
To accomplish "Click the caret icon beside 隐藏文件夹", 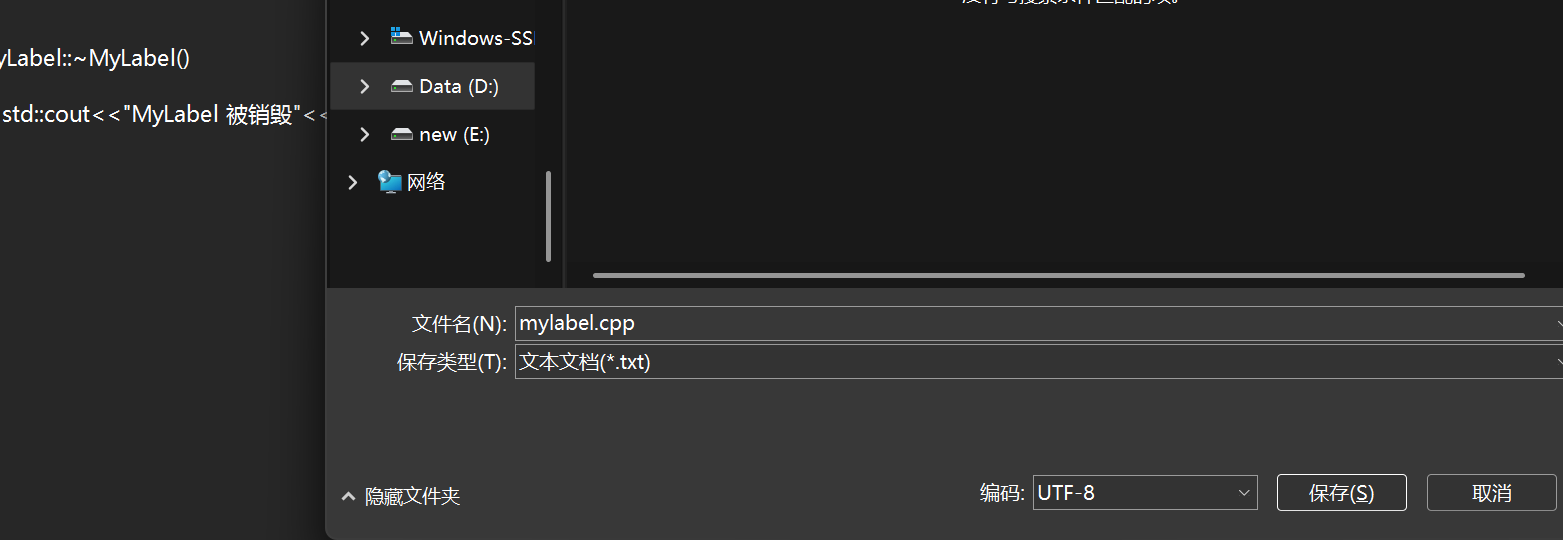I will tap(348, 496).
